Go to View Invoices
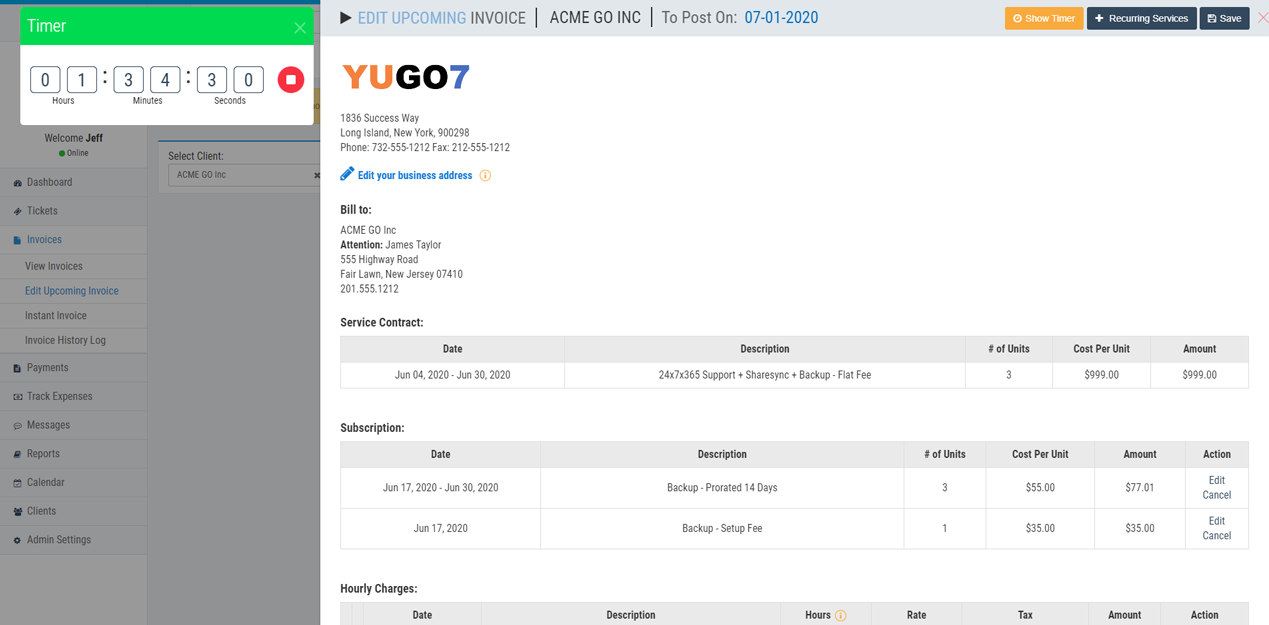 54,266
